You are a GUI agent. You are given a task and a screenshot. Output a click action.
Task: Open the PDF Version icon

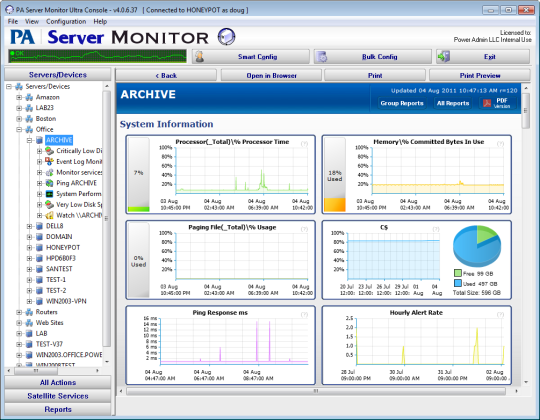point(487,103)
